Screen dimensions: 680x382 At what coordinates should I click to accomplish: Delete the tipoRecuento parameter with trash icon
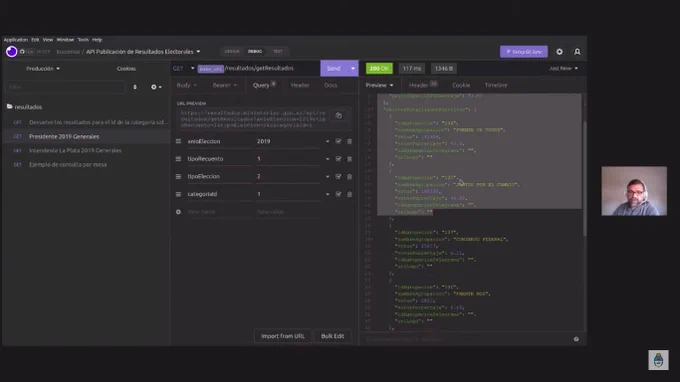(x=350, y=159)
